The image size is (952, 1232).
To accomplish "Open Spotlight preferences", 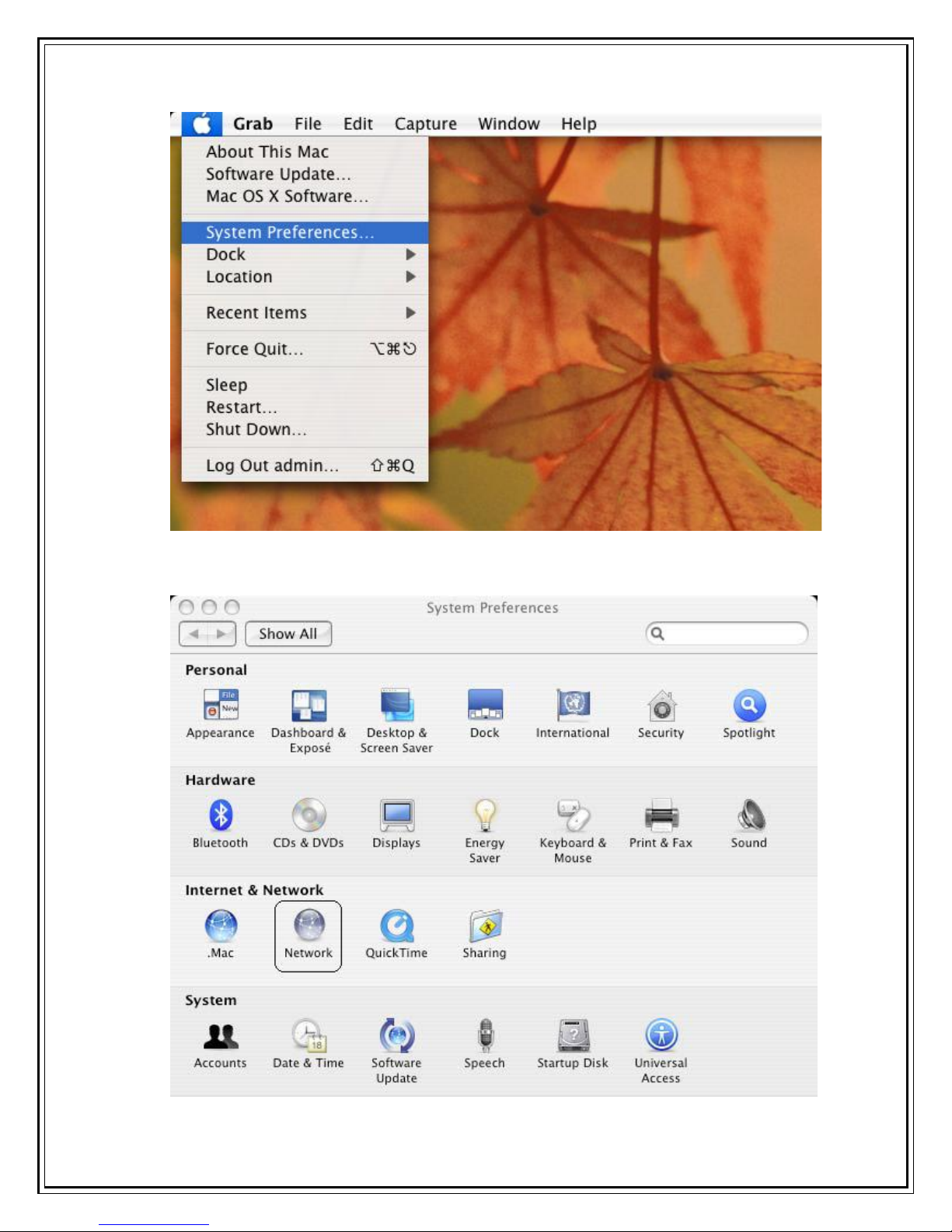I will 749,714.
